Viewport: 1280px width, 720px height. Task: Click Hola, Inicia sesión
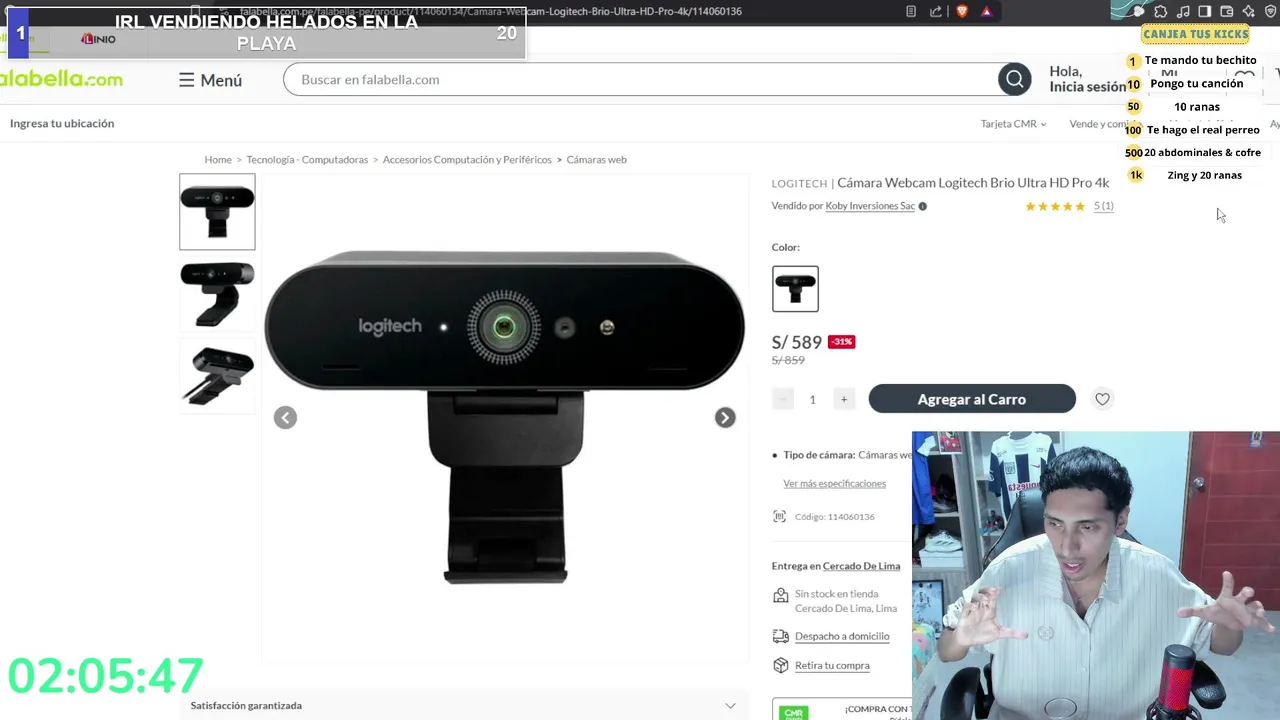pos(1087,79)
